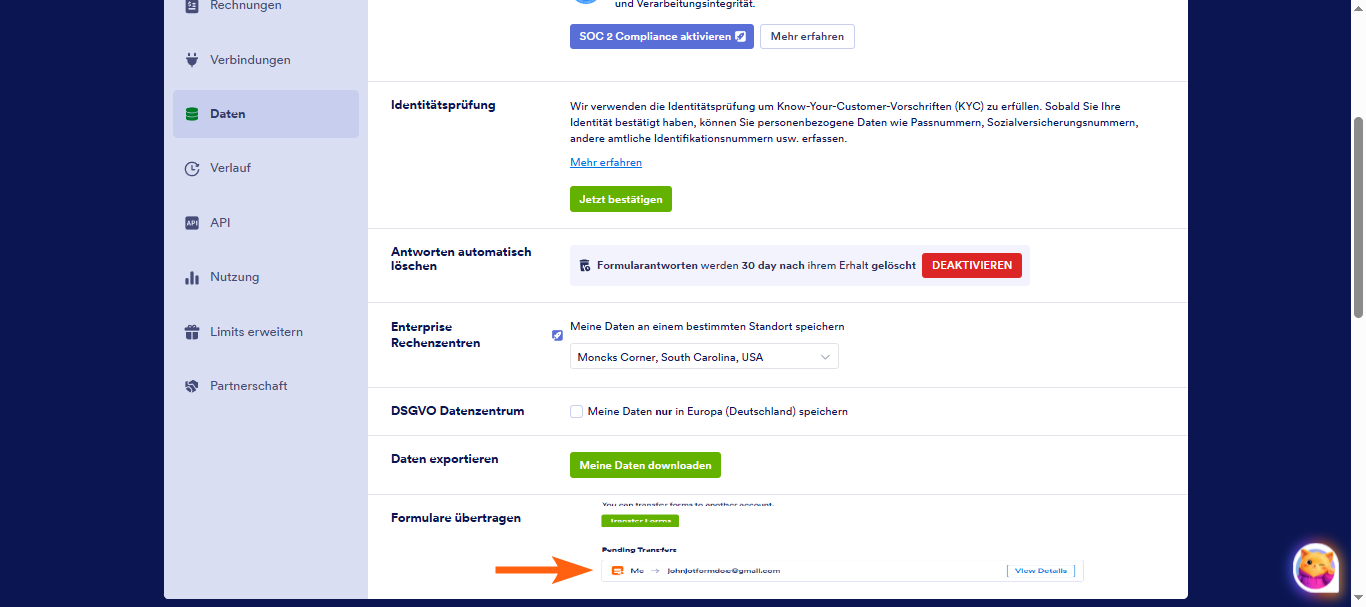Click the johnjotformdoe@gmail.com transfer email
This screenshot has height=607, width=1366.
pos(723,571)
